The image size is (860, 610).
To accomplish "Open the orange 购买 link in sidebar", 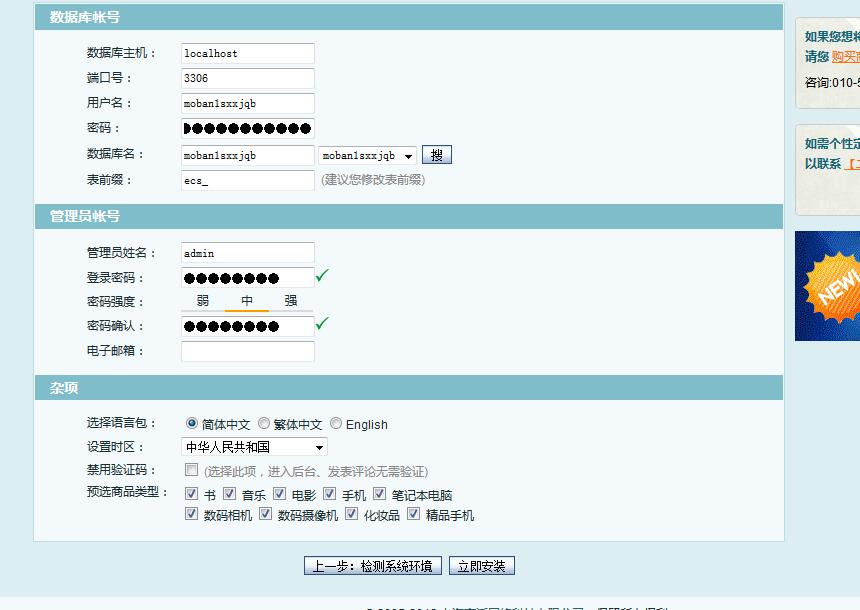I will (x=846, y=57).
